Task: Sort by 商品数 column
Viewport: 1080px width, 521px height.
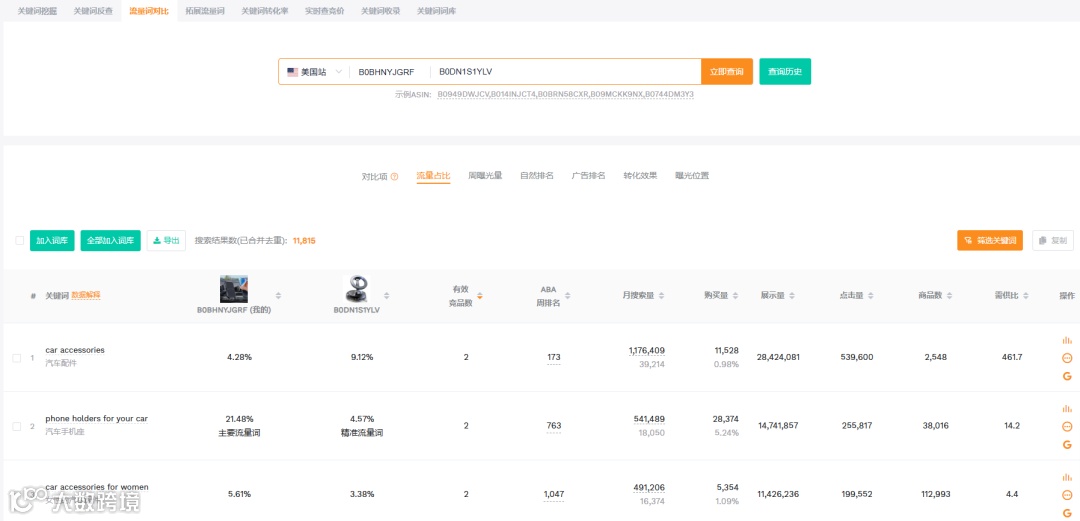Action: point(949,296)
